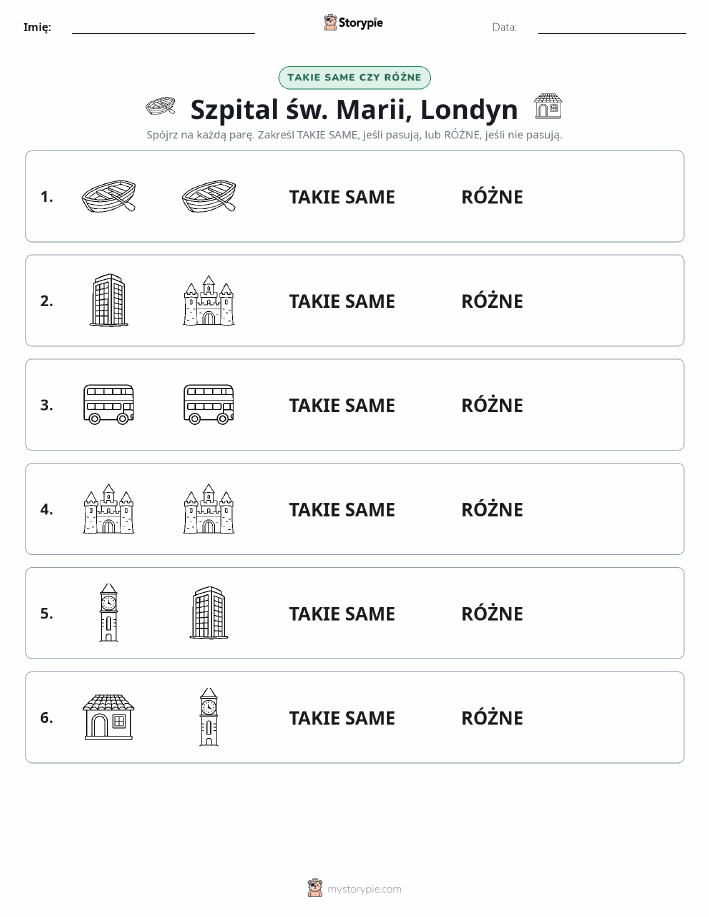The image size is (709, 917).
Task: Select TAKIE SAME for row 1
Action: click(342, 197)
